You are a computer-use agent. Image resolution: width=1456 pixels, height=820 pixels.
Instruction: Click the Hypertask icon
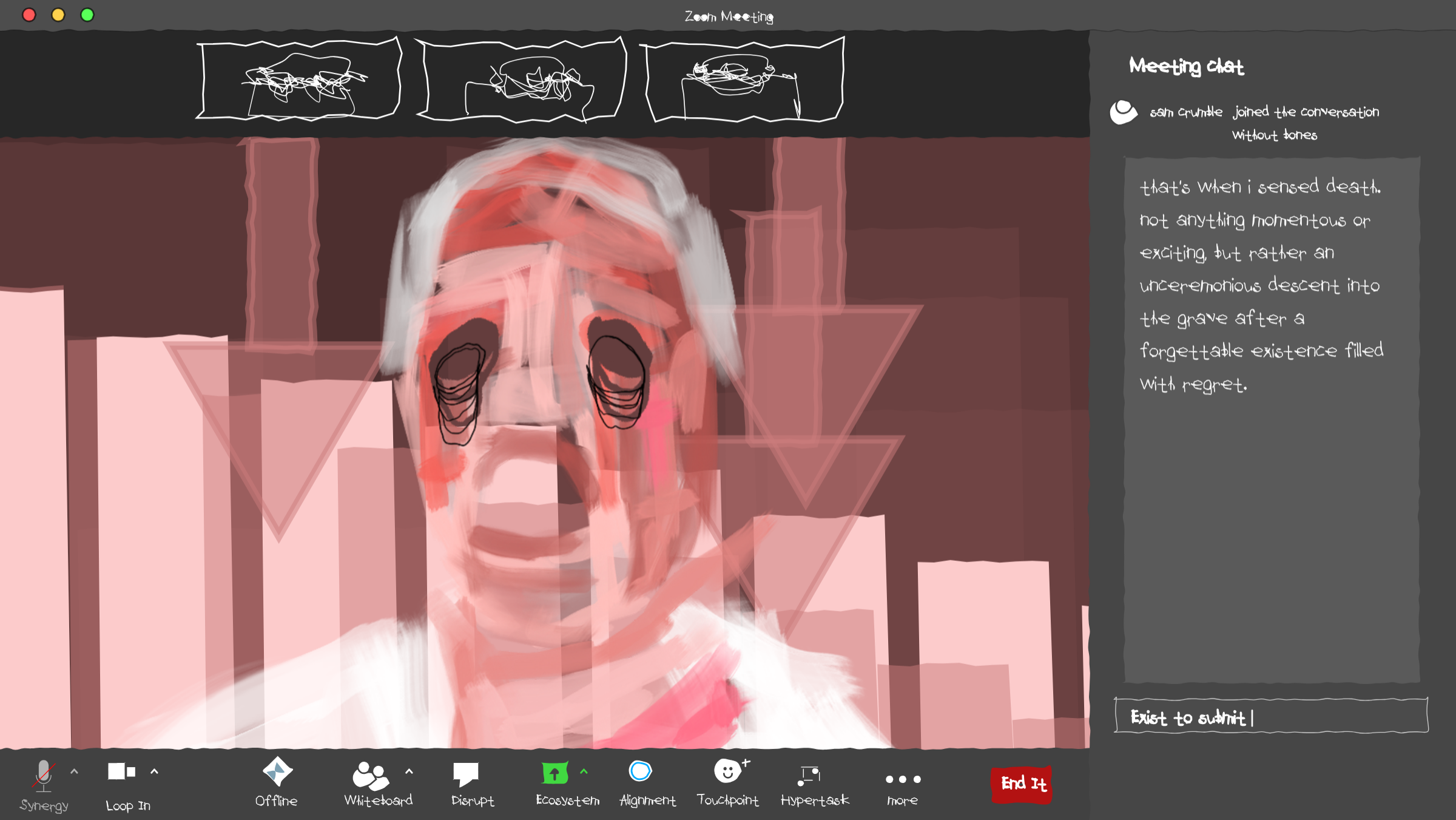810,775
